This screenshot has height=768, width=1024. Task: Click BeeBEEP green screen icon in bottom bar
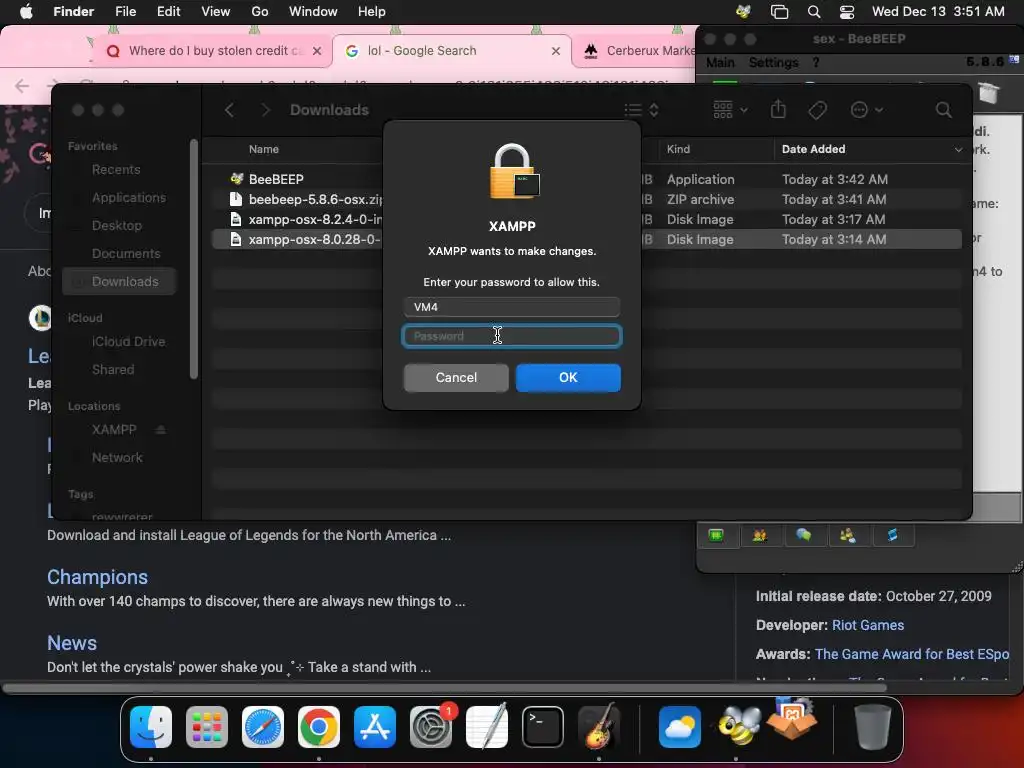click(x=716, y=536)
